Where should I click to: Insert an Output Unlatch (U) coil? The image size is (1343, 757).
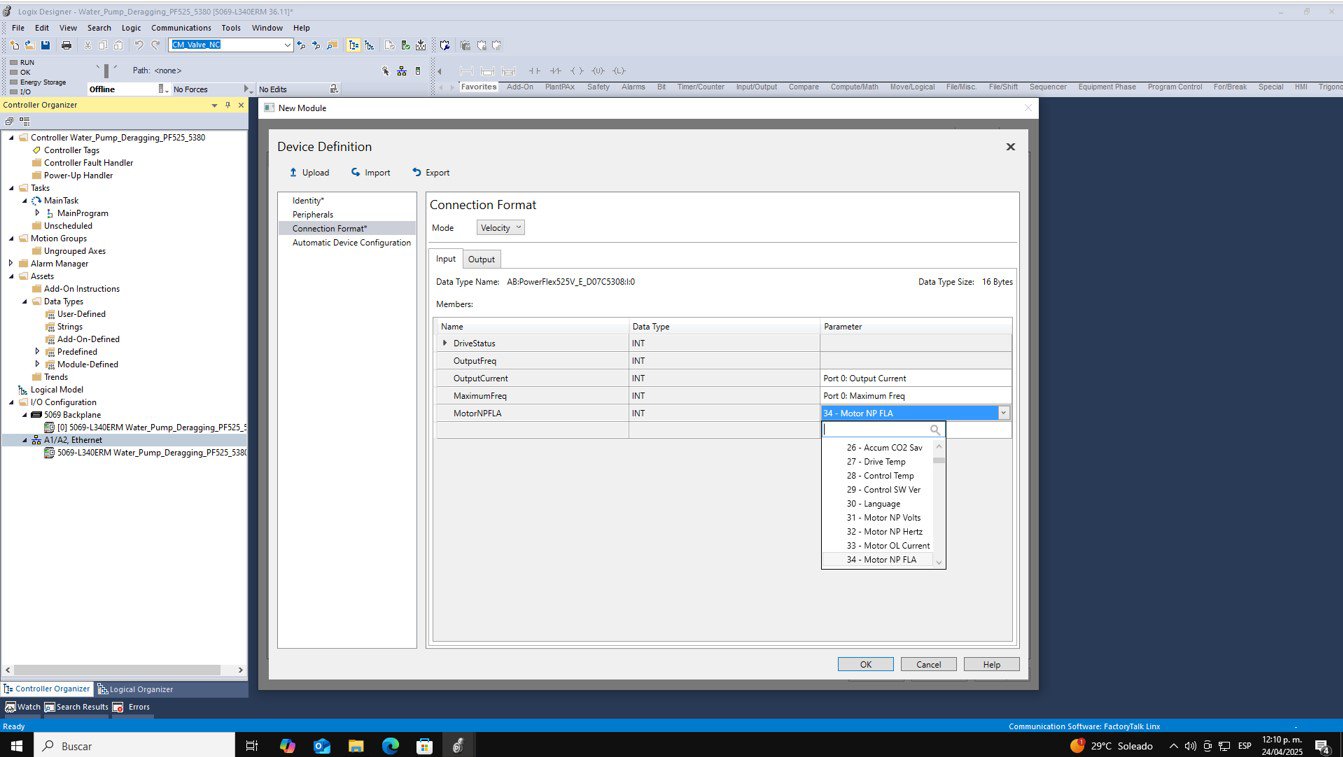tap(598, 71)
